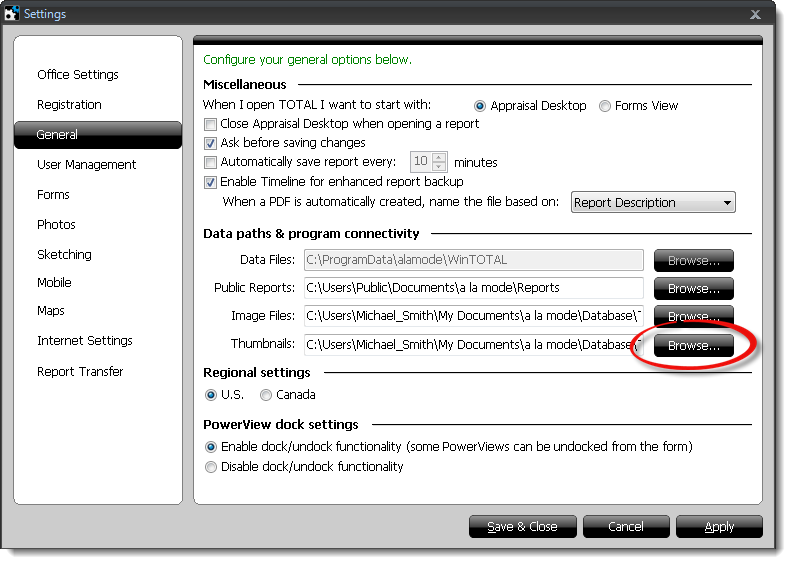Click the PowerView dock settings heading
The height and width of the screenshot is (564, 791).
(281, 425)
